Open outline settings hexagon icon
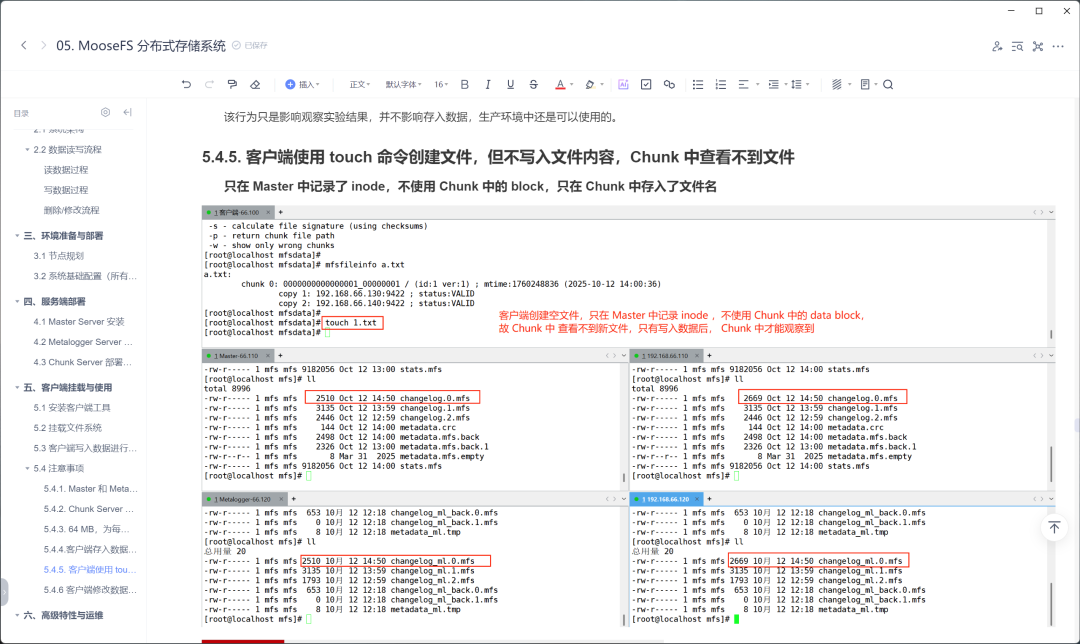The width and height of the screenshot is (1080, 644). 105,112
